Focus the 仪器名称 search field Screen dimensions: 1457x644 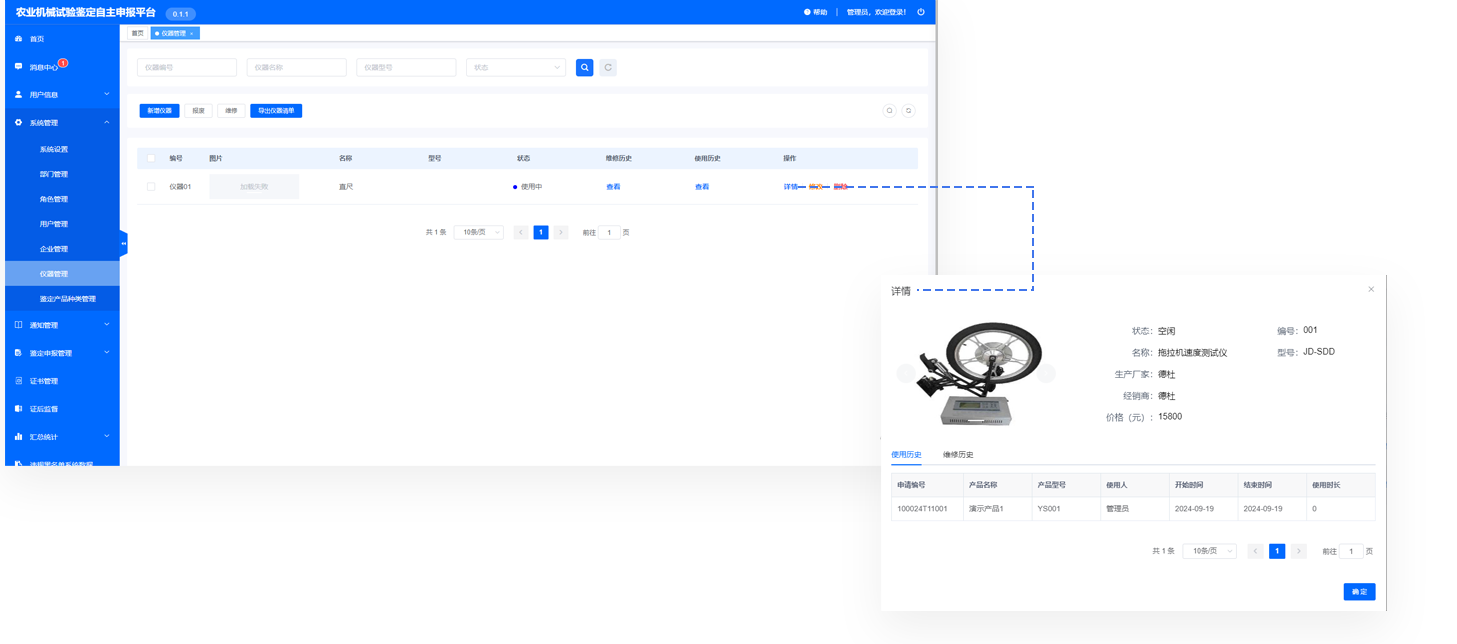pos(296,67)
